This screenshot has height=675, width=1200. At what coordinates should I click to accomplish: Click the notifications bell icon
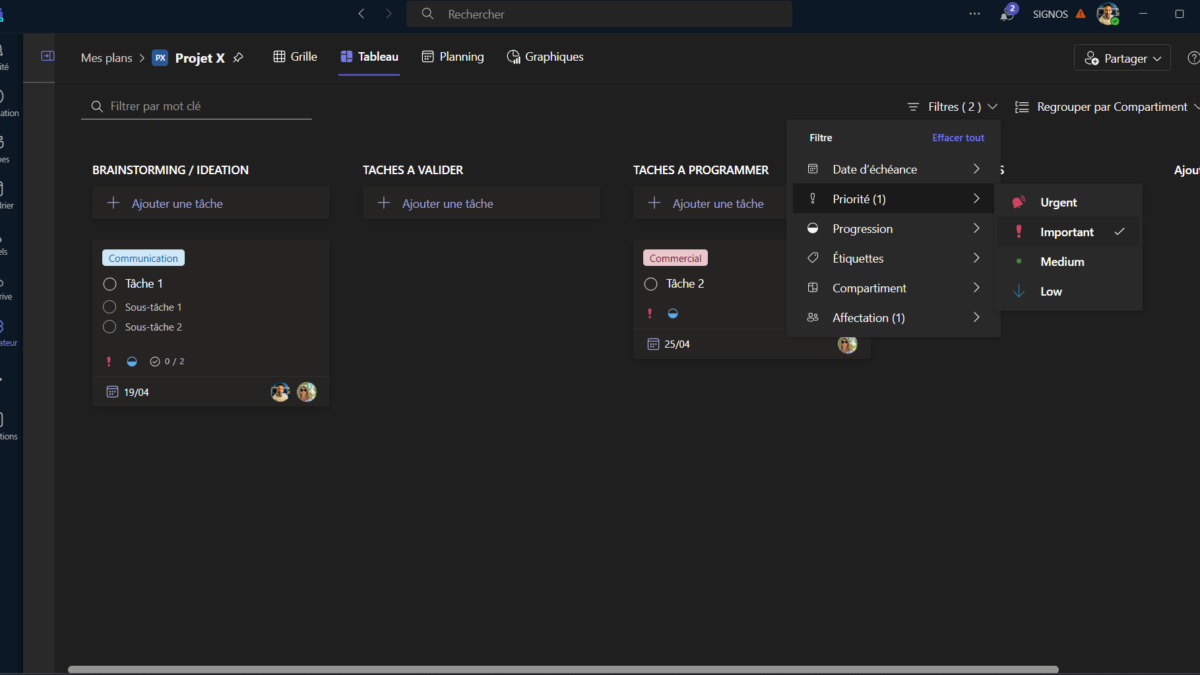tap(1007, 14)
